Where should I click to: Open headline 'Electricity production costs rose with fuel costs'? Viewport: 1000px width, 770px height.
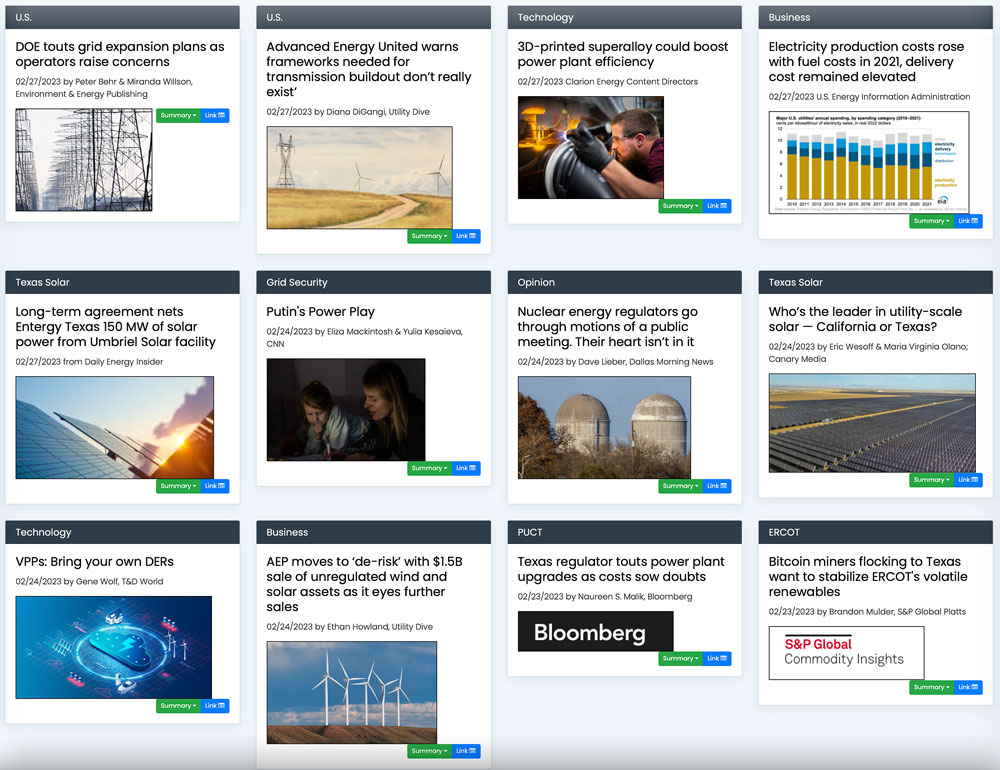866,61
